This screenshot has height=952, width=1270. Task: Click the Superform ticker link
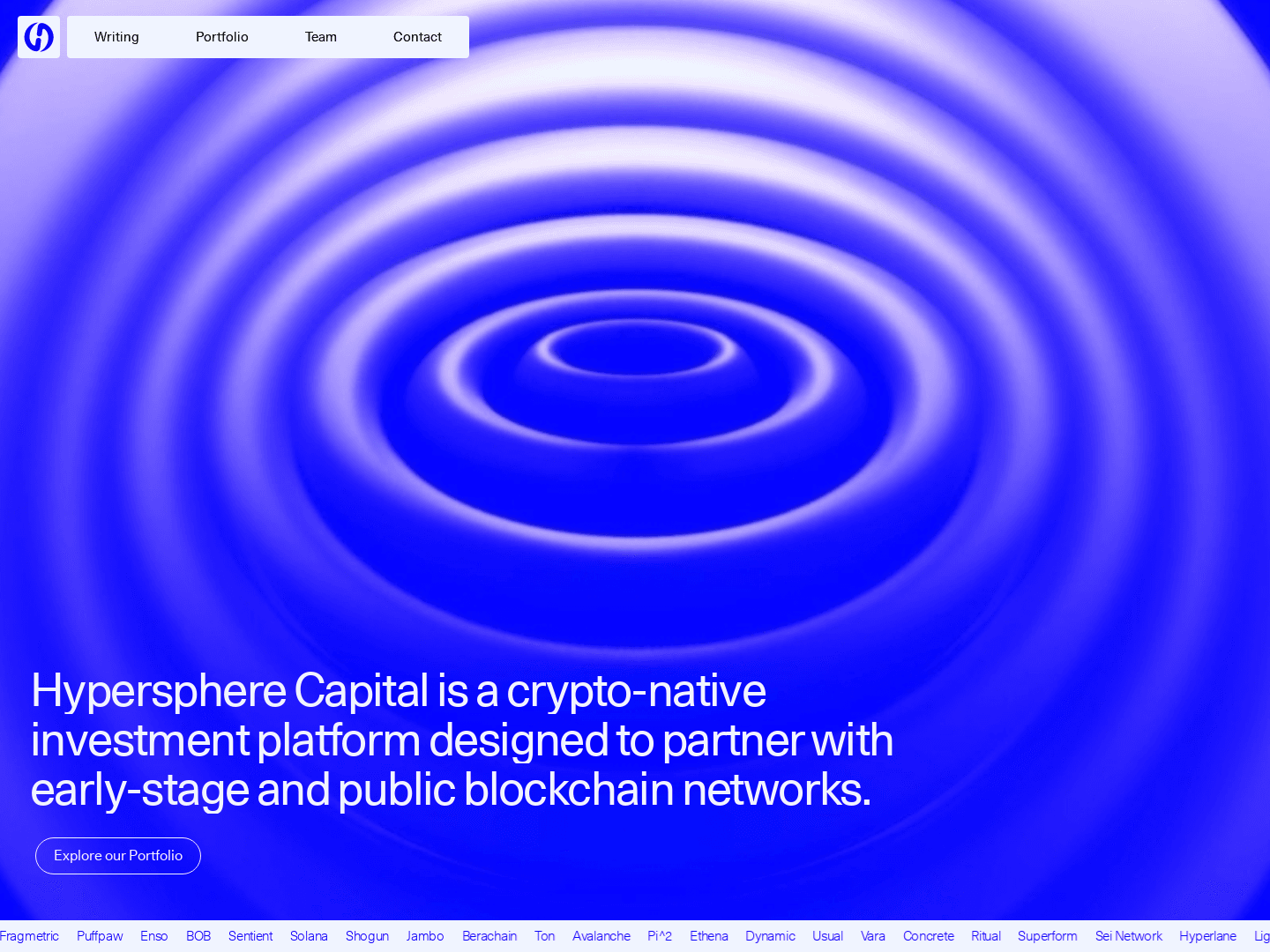point(1048,936)
